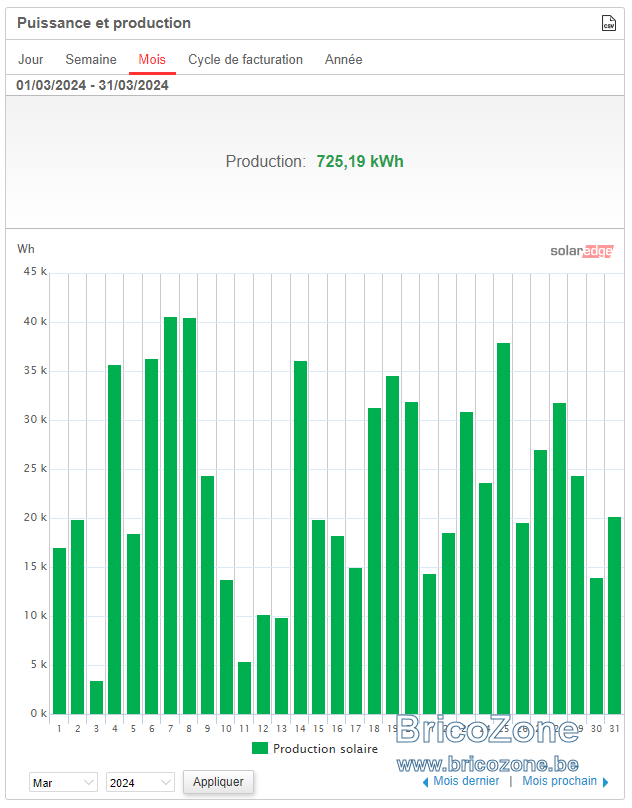The image size is (632, 808).
Task: Click the left arrow beside Mois dernier
Action: pyautogui.click(x=425, y=782)
